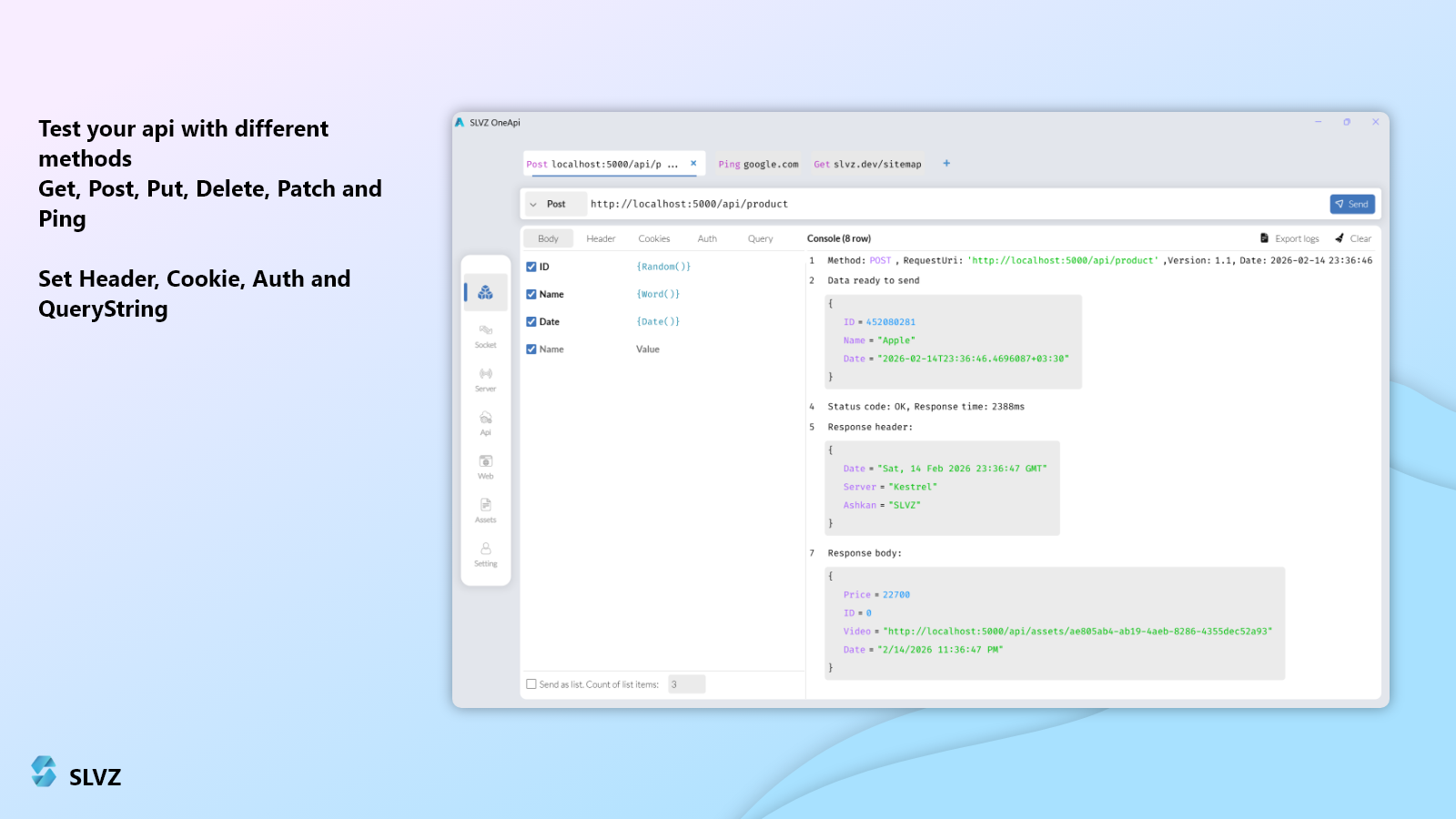Go to the Web sidebar section
Screen dimensions: 1456x819
pyautogui.click(x=485, y=467)
